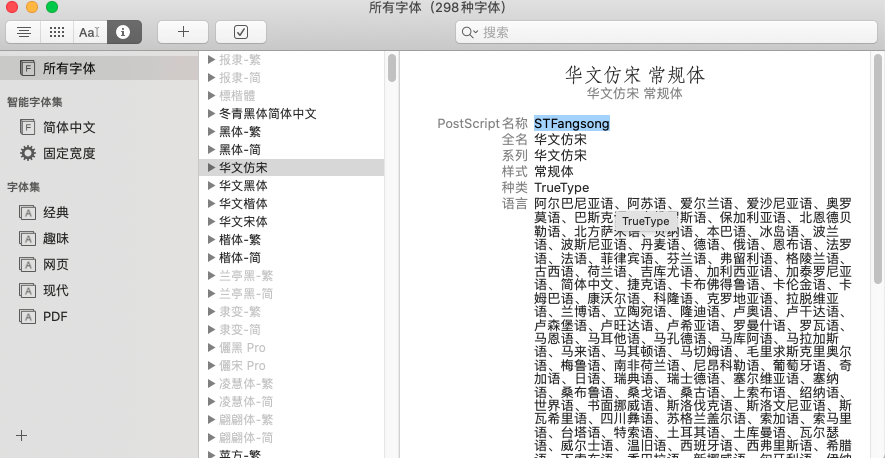
Task: Open the 固定宽度 smart collection gear
Action: 28,153
